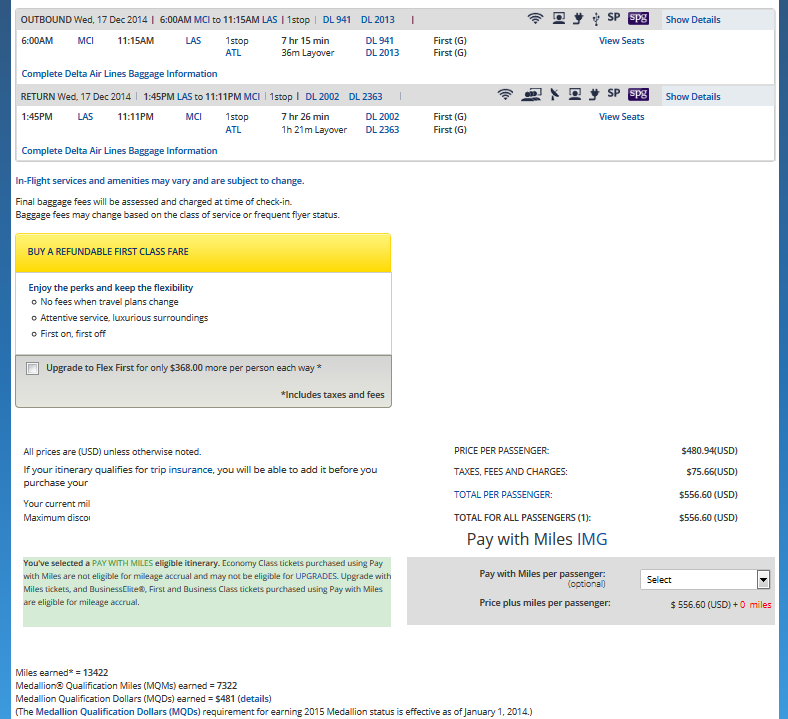Image resolution: width=788 pixels, height=719 pixels.
Task: Open the trip insurance link
Action: pos(189,469)
